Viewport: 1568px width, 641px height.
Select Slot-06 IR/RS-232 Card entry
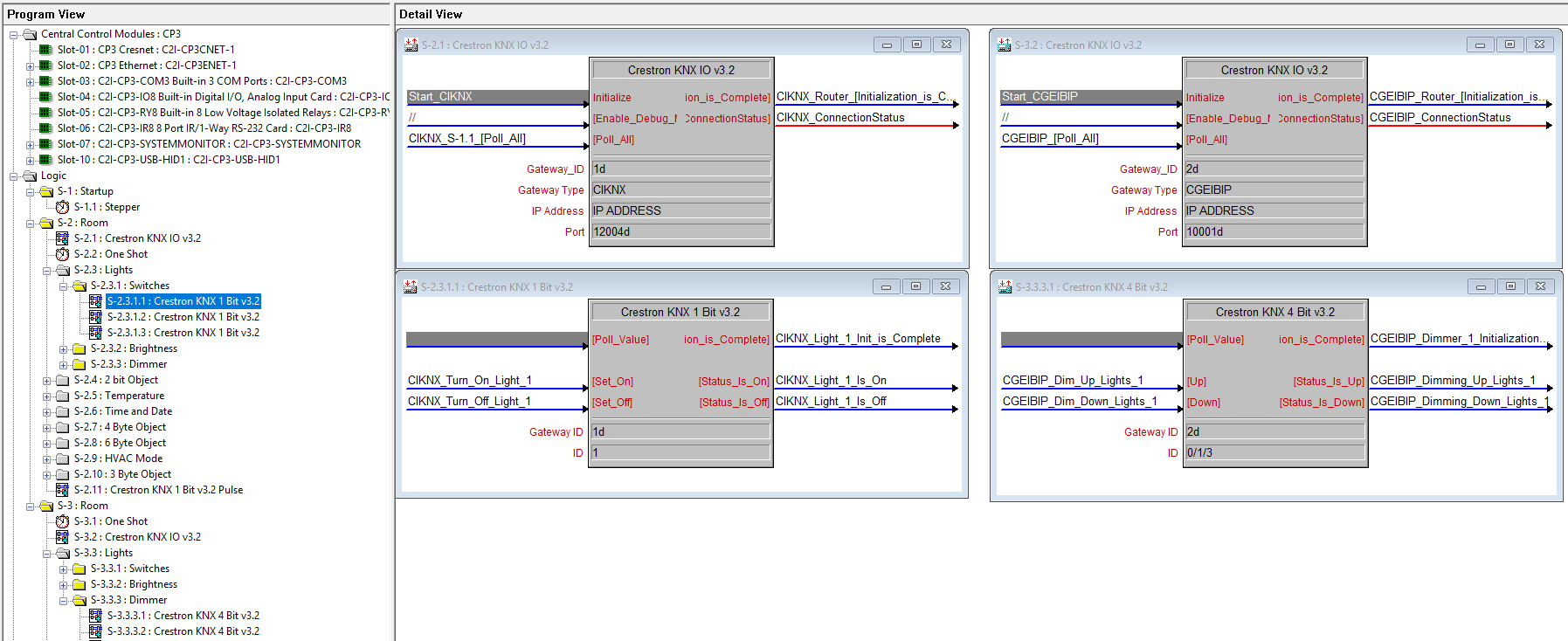pos(204,128)
